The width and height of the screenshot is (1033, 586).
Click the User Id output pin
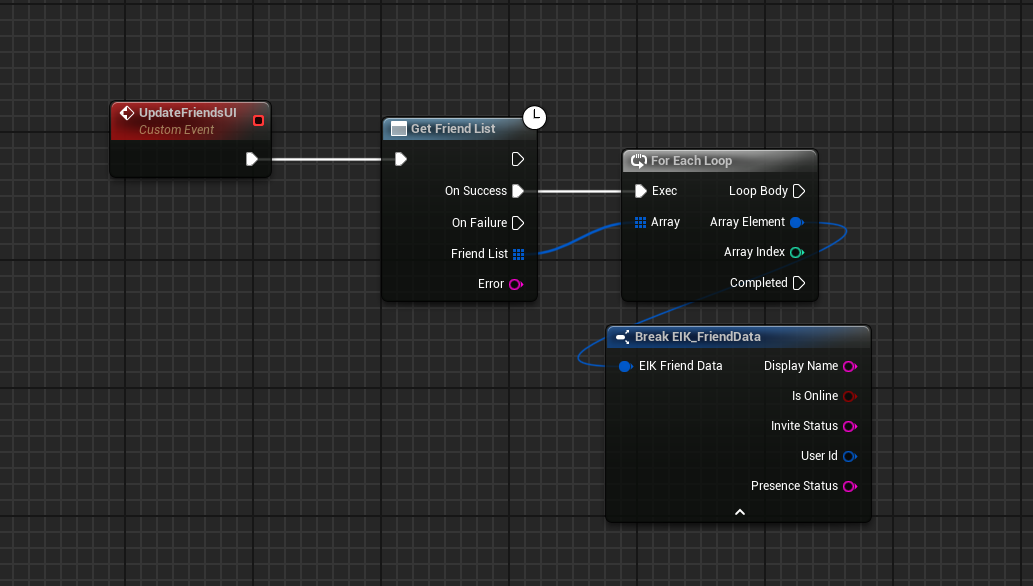[x=849, y=456]
